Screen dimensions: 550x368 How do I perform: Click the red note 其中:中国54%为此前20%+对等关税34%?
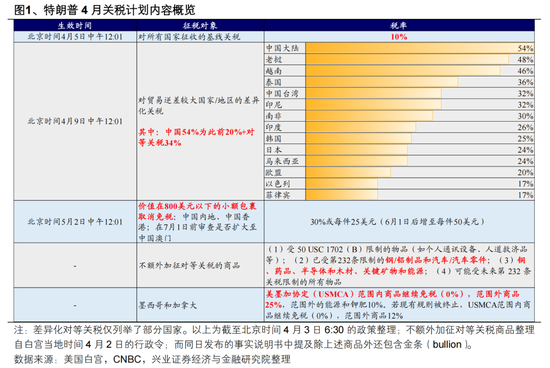point(196,137)
